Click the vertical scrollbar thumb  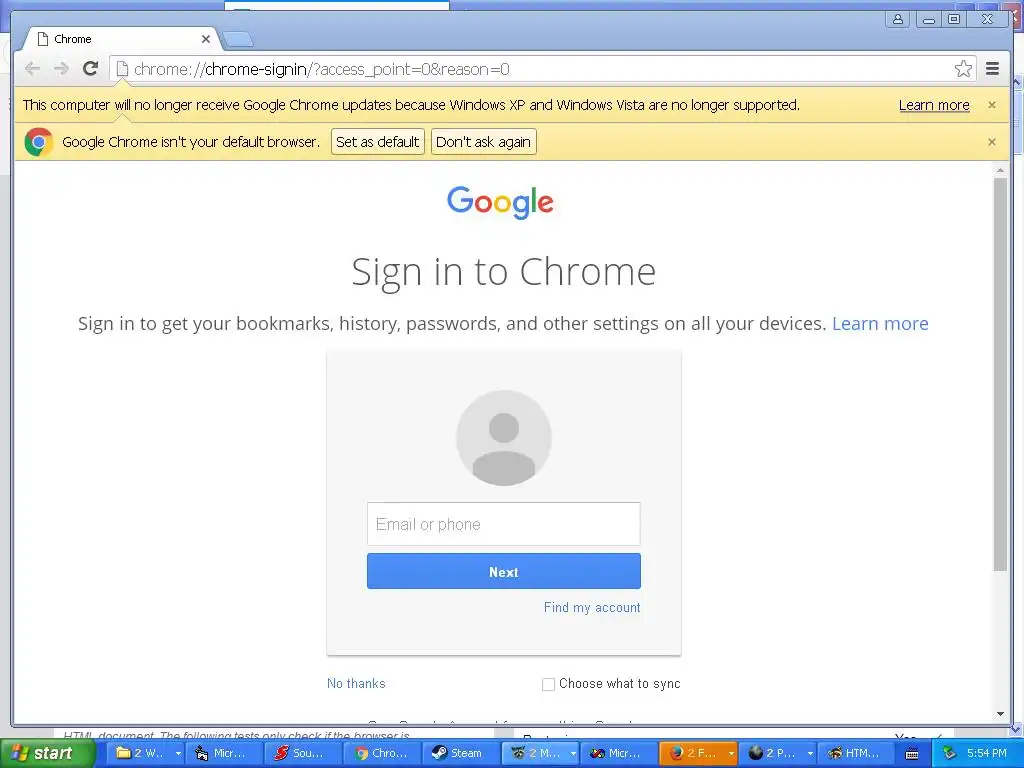coord(1000,374)
